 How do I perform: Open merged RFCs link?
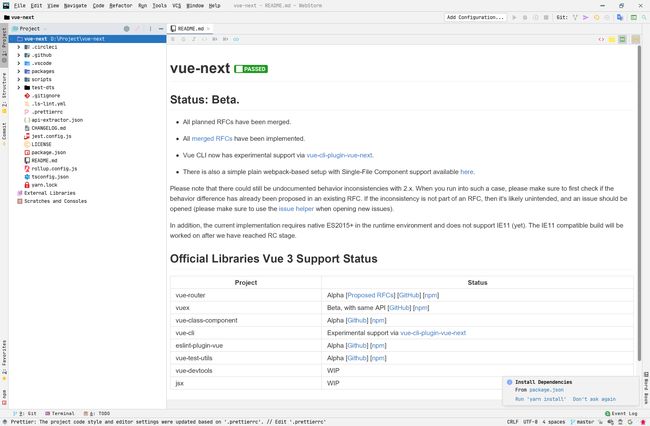click(212, 138)
